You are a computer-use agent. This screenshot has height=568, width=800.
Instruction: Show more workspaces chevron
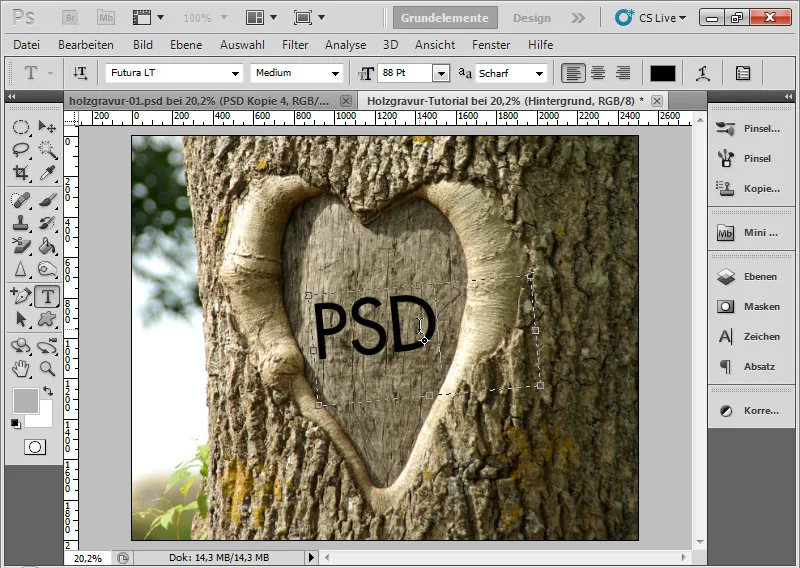coord(578,18)
